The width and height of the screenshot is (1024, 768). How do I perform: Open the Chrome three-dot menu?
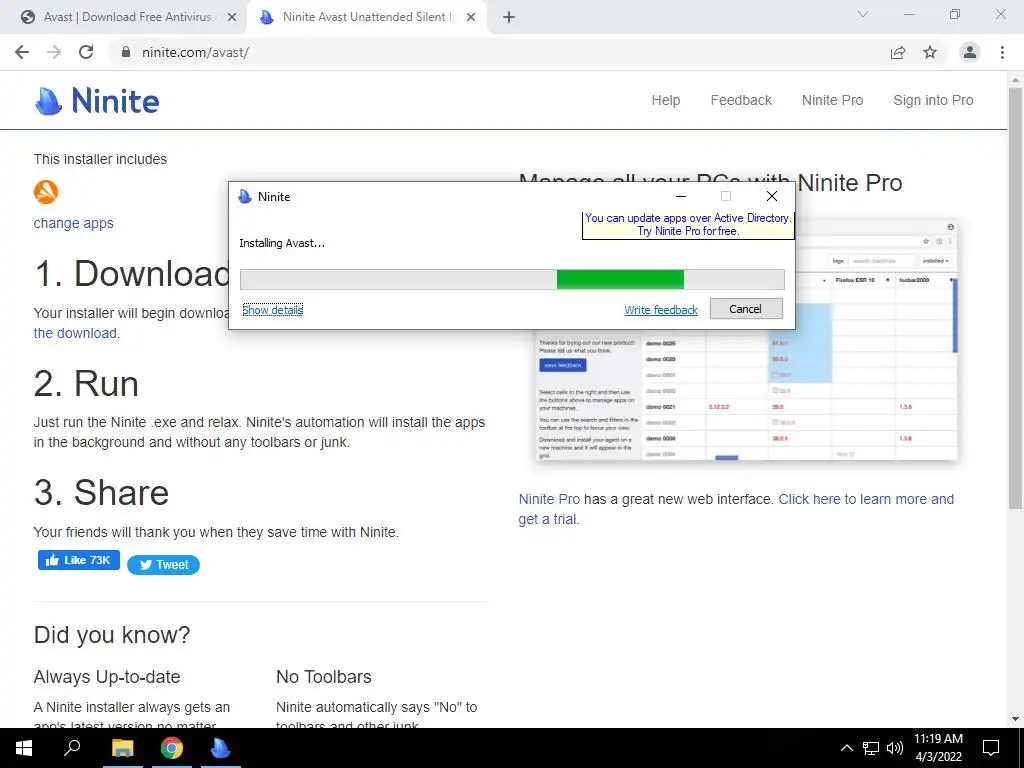pyautogui.click(x=1002, y=52)
